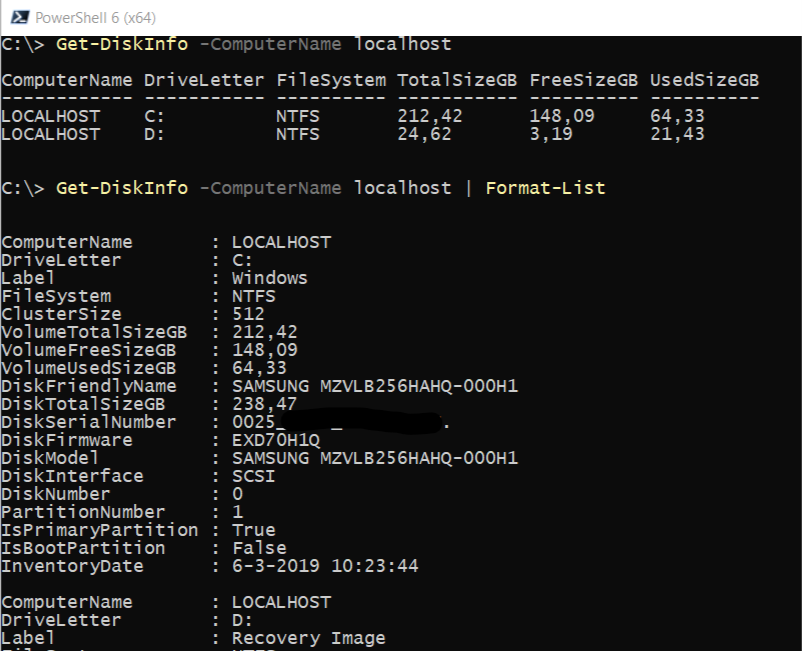
Task: Click the 3,19 free size value
Action: pyautogui.click(x=551, y=134)
